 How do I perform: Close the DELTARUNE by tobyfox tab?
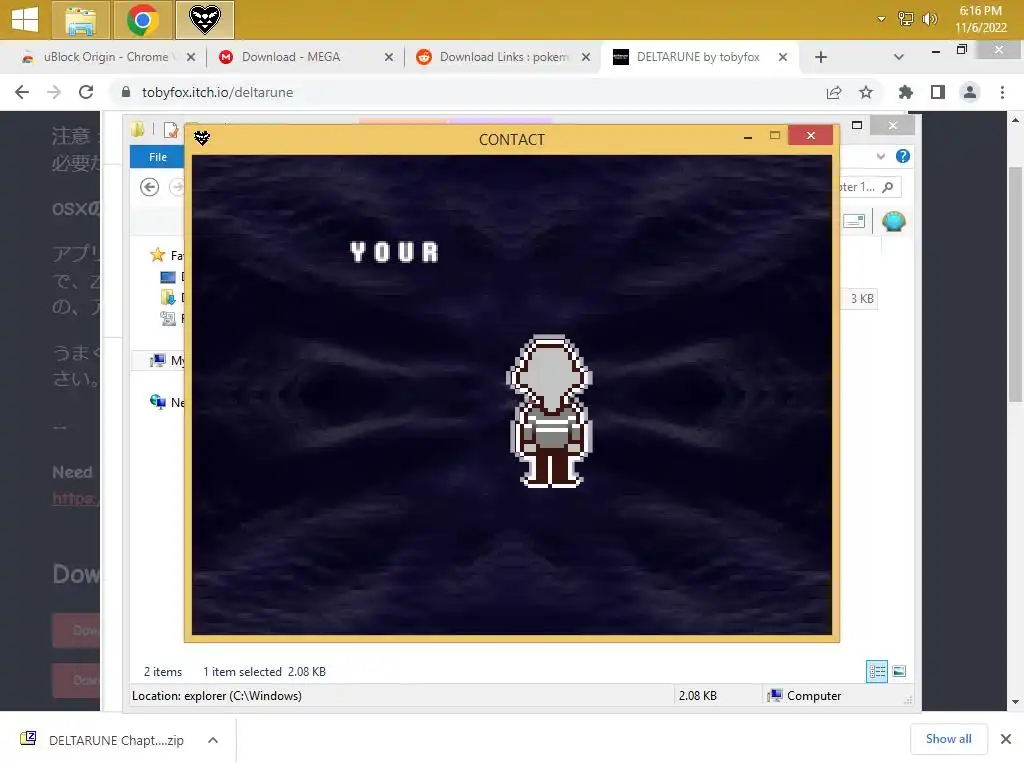[x=782, y=57]
